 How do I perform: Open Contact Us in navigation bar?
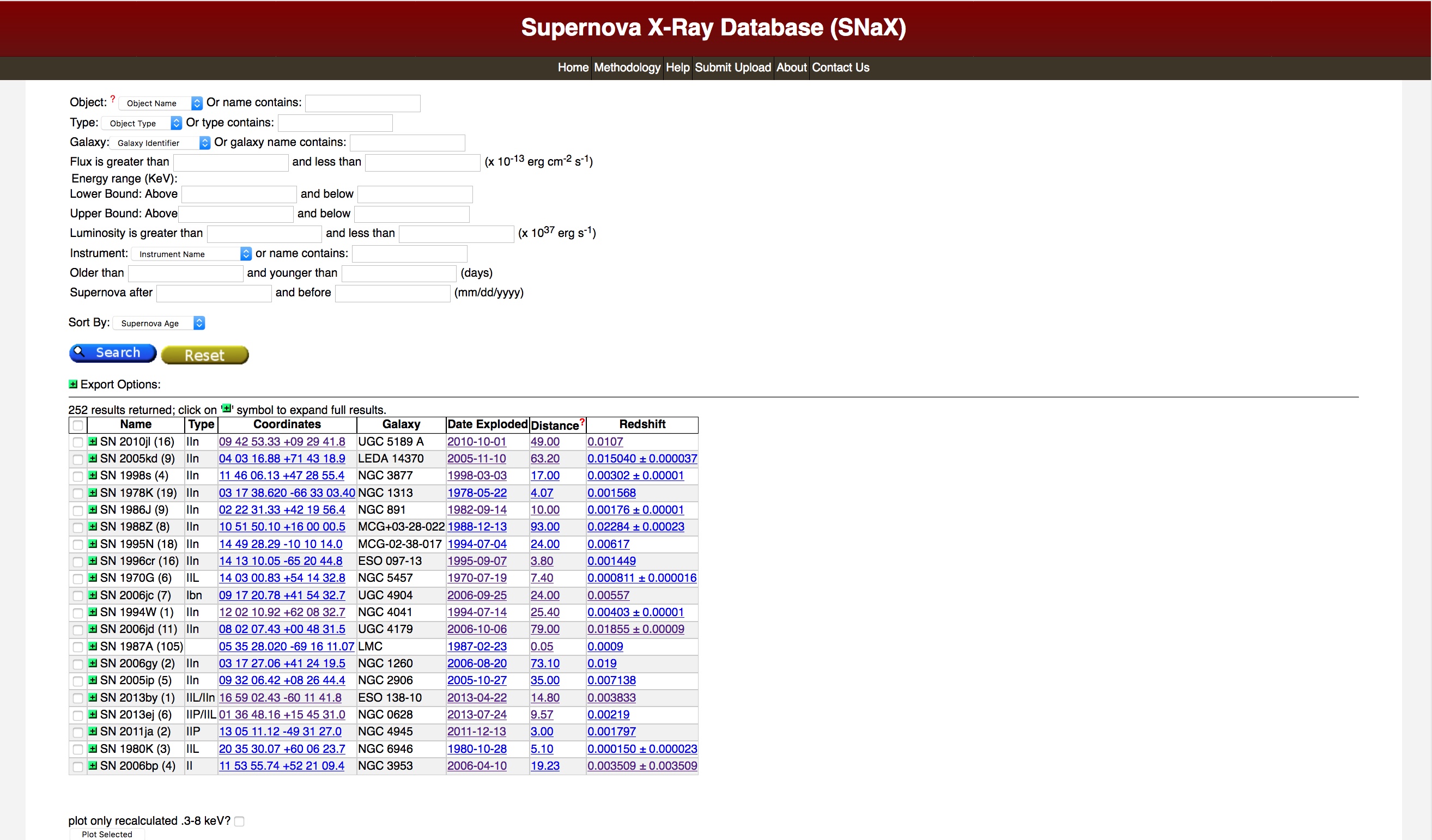point(840,68)
